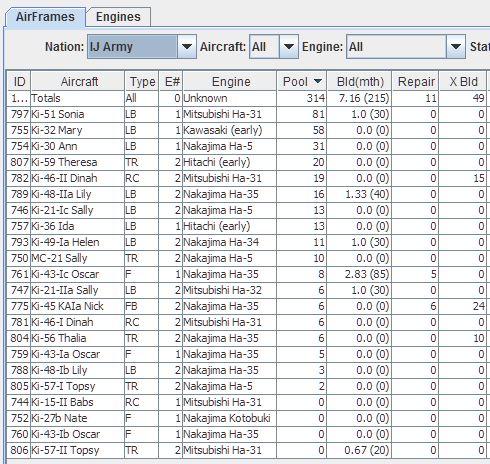Click the 2.83 (85) build rate cell
The width and height of the screenshot is (490, 464).
pyautogui.click(x=359, y=274)
